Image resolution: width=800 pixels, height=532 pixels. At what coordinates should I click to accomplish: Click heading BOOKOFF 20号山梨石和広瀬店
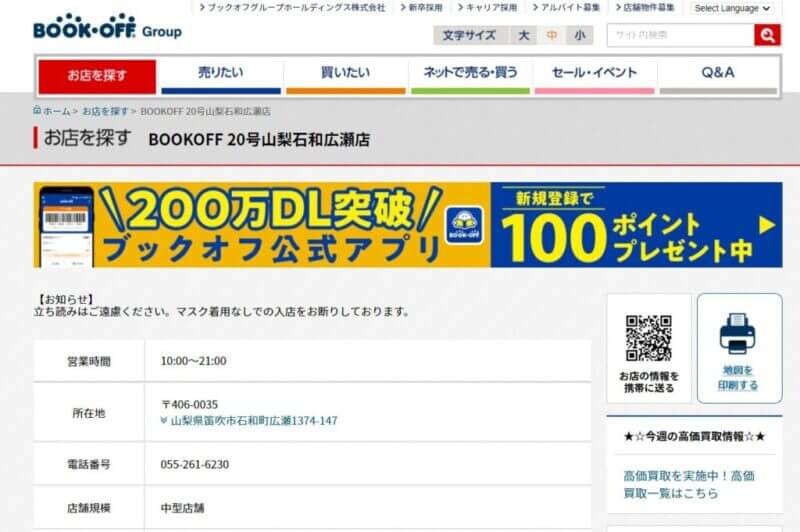259,140
